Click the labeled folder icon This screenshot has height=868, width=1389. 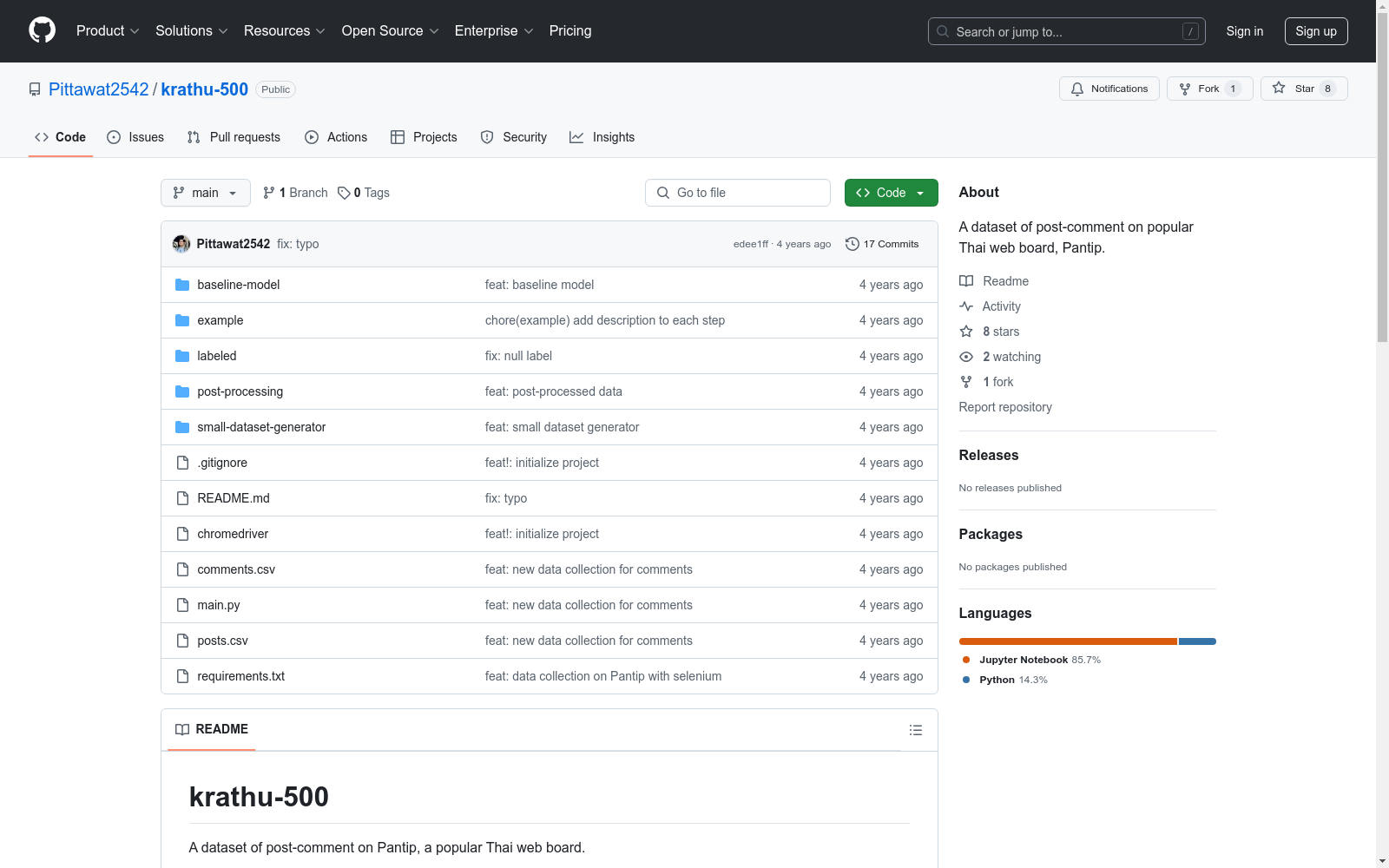pos(182,356)
